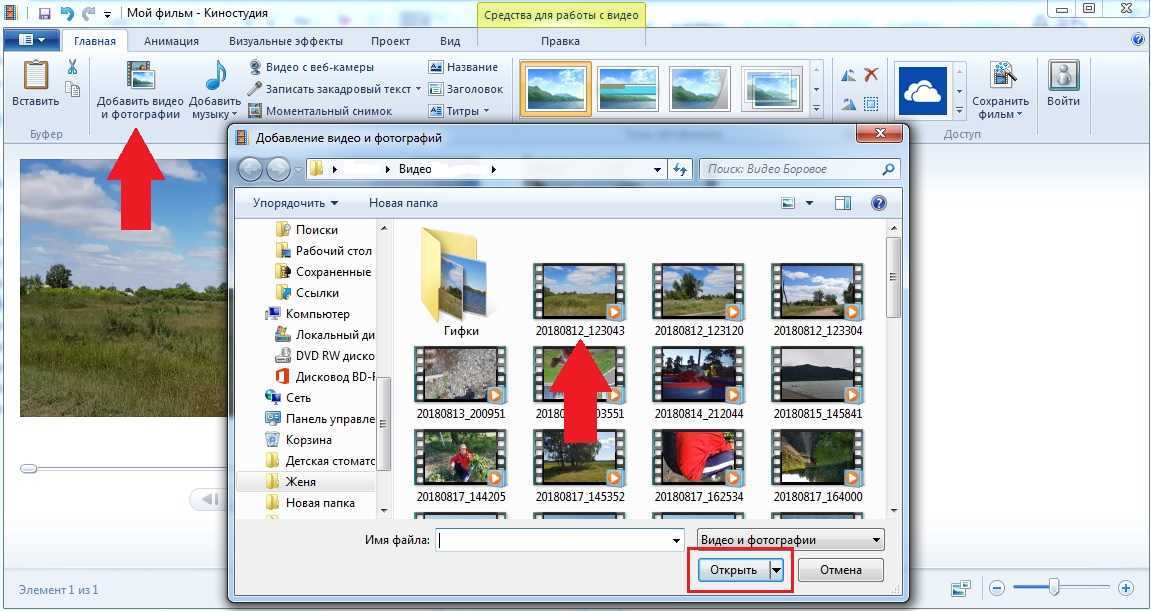The image size is (1151, 611).
Task: Click the refresh arrows next to address bar
Action: 680,169
